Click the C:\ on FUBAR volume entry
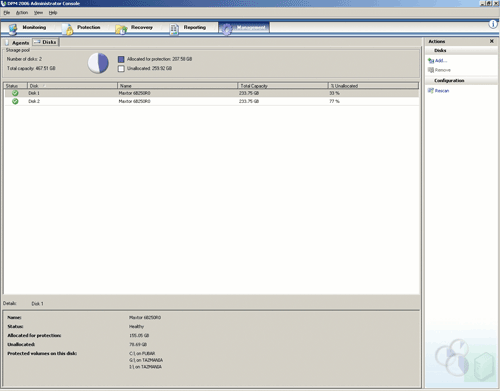 point(142,353)
